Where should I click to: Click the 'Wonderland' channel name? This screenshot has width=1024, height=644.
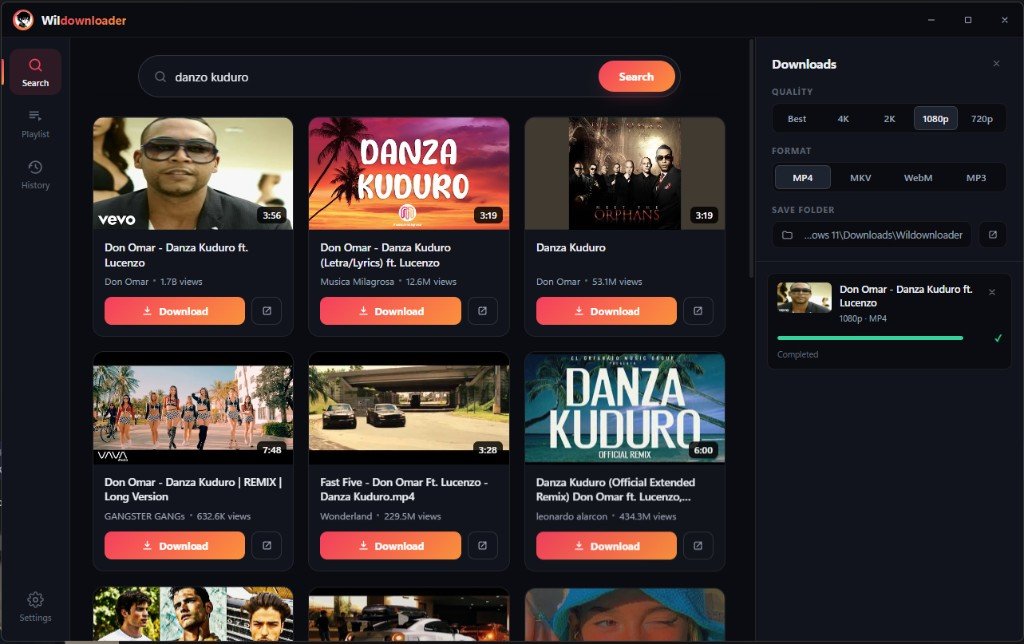click(x=346, y=516)
